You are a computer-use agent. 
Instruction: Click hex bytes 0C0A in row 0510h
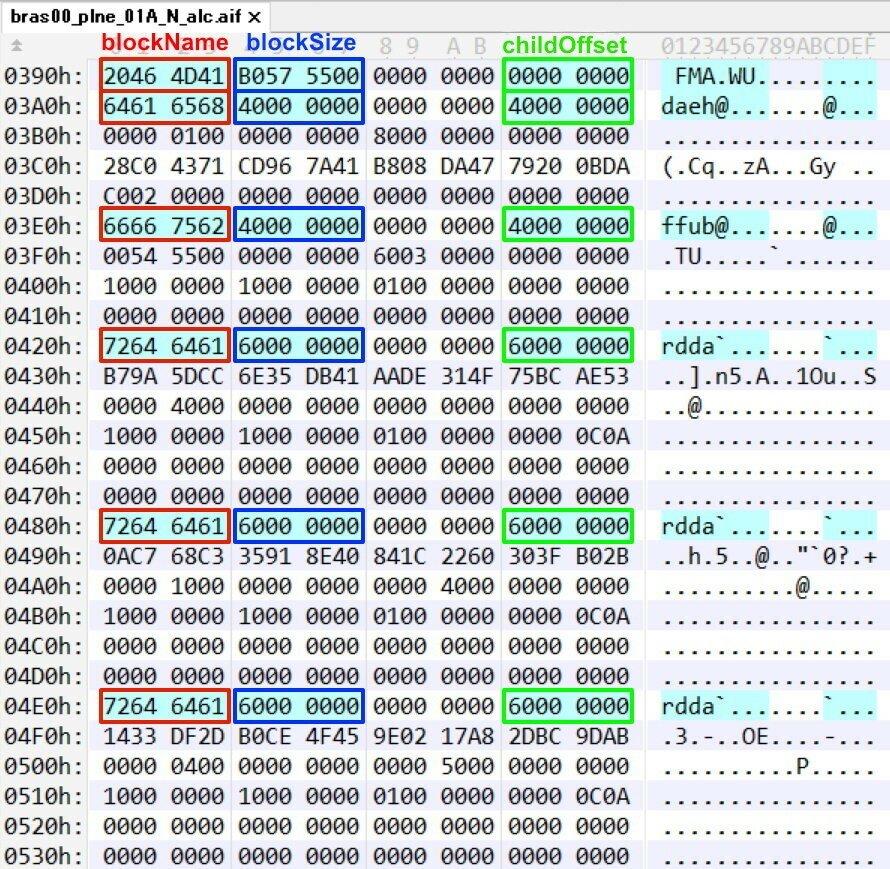[602, 796]
